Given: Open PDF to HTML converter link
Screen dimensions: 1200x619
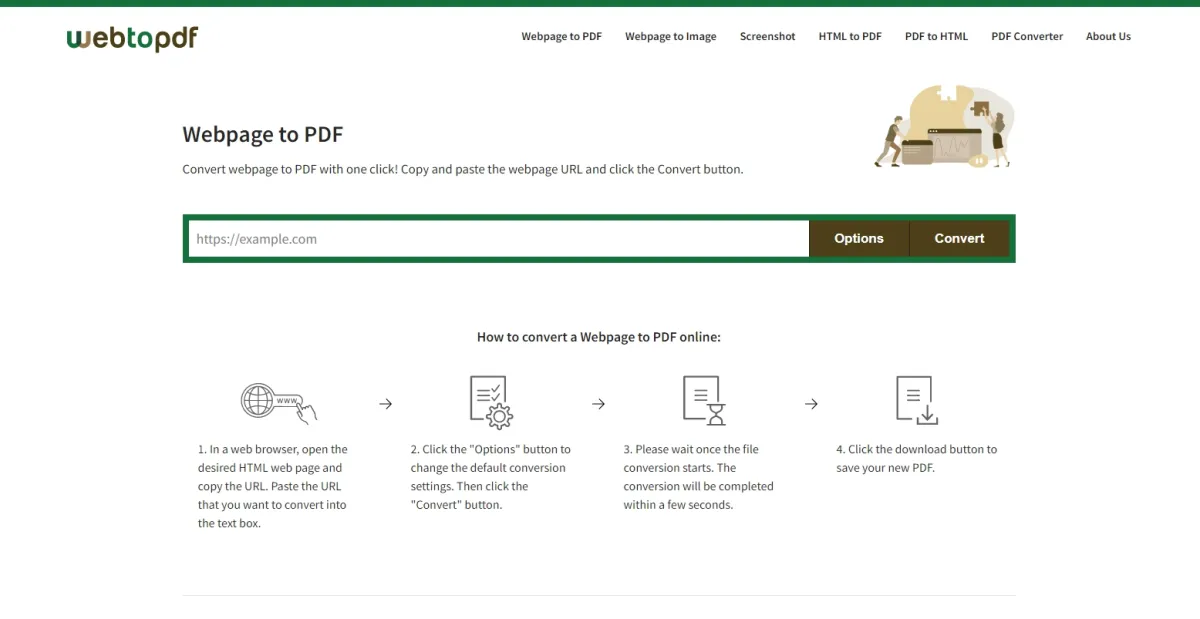Looking at the screenshot, I should click(x=936, y=36).
